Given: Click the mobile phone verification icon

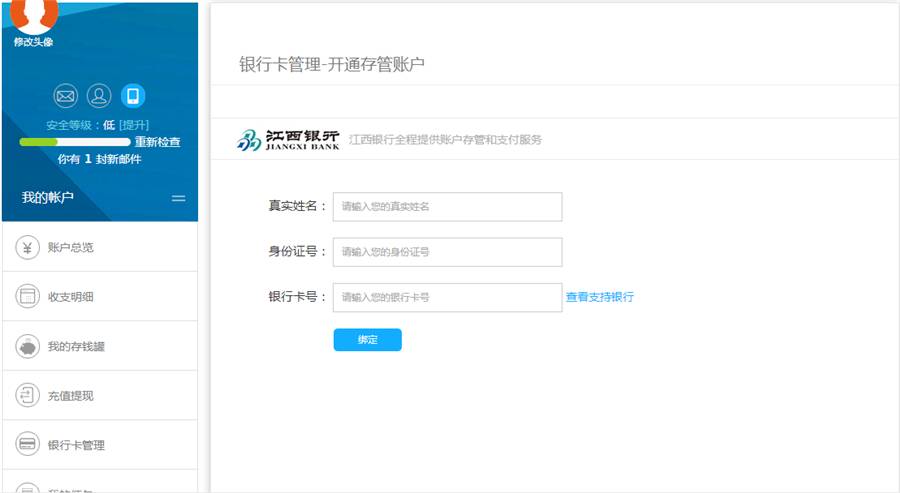Looking at the screenshot, I should 133,96.
